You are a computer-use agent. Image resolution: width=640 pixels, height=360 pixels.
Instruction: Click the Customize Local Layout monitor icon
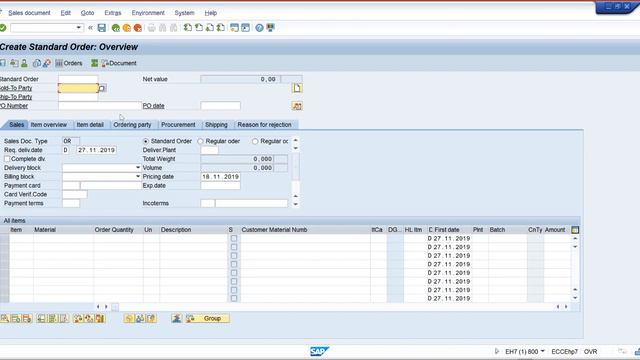[270, 28]
